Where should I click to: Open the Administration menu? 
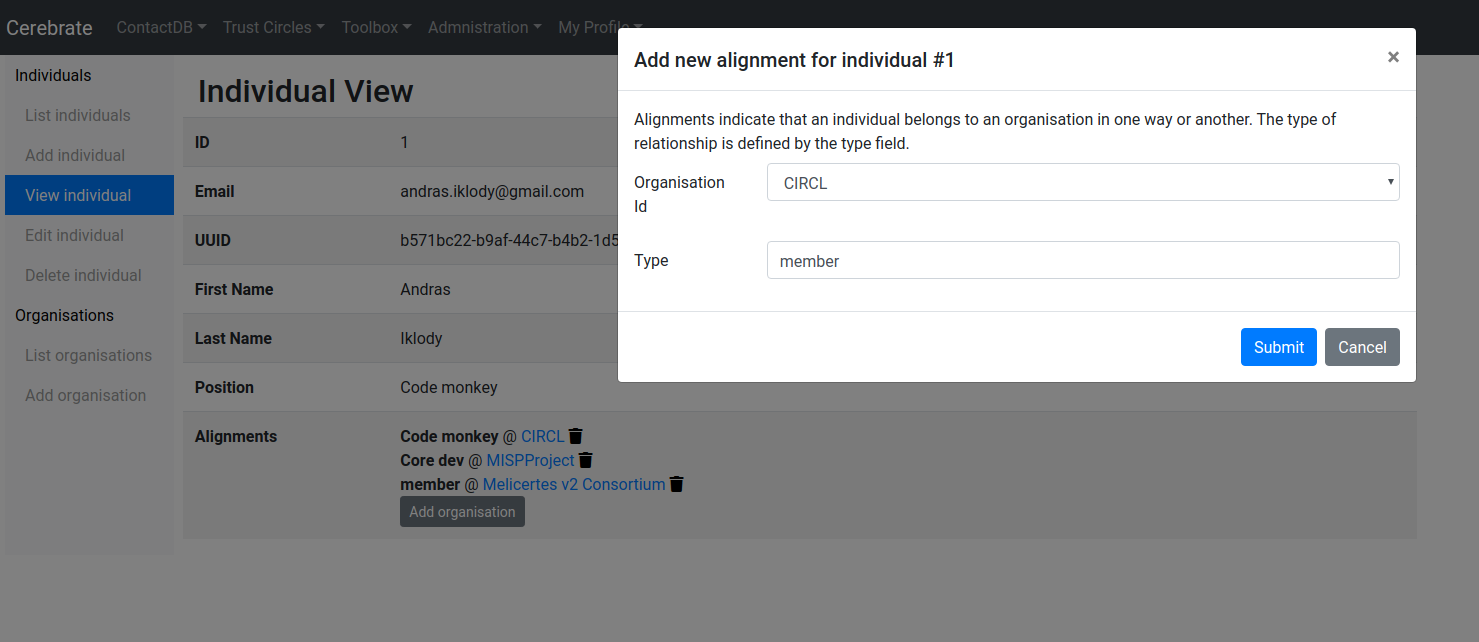pos(484,27)
